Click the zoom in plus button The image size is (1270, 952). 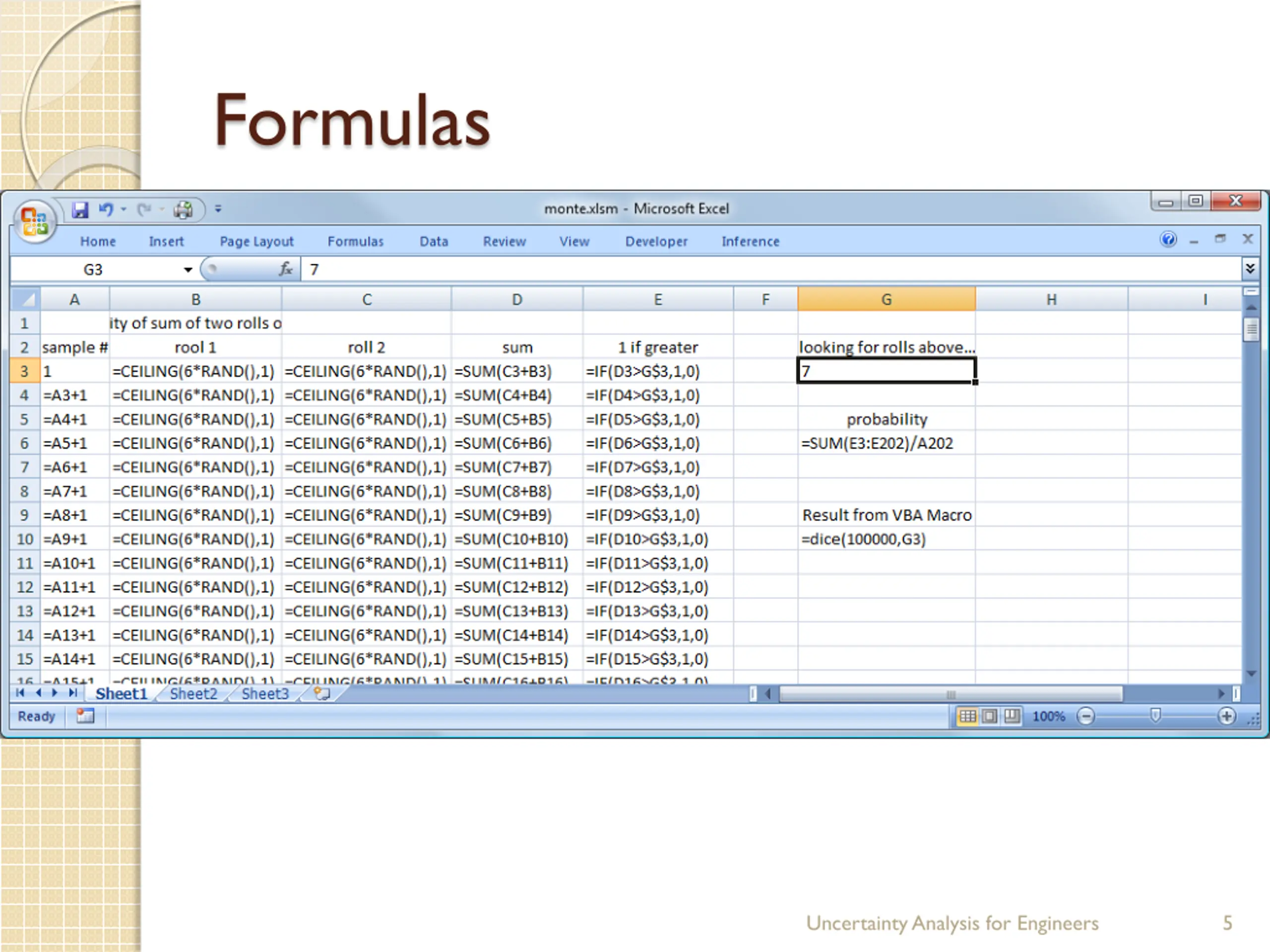pos(1226,716)
